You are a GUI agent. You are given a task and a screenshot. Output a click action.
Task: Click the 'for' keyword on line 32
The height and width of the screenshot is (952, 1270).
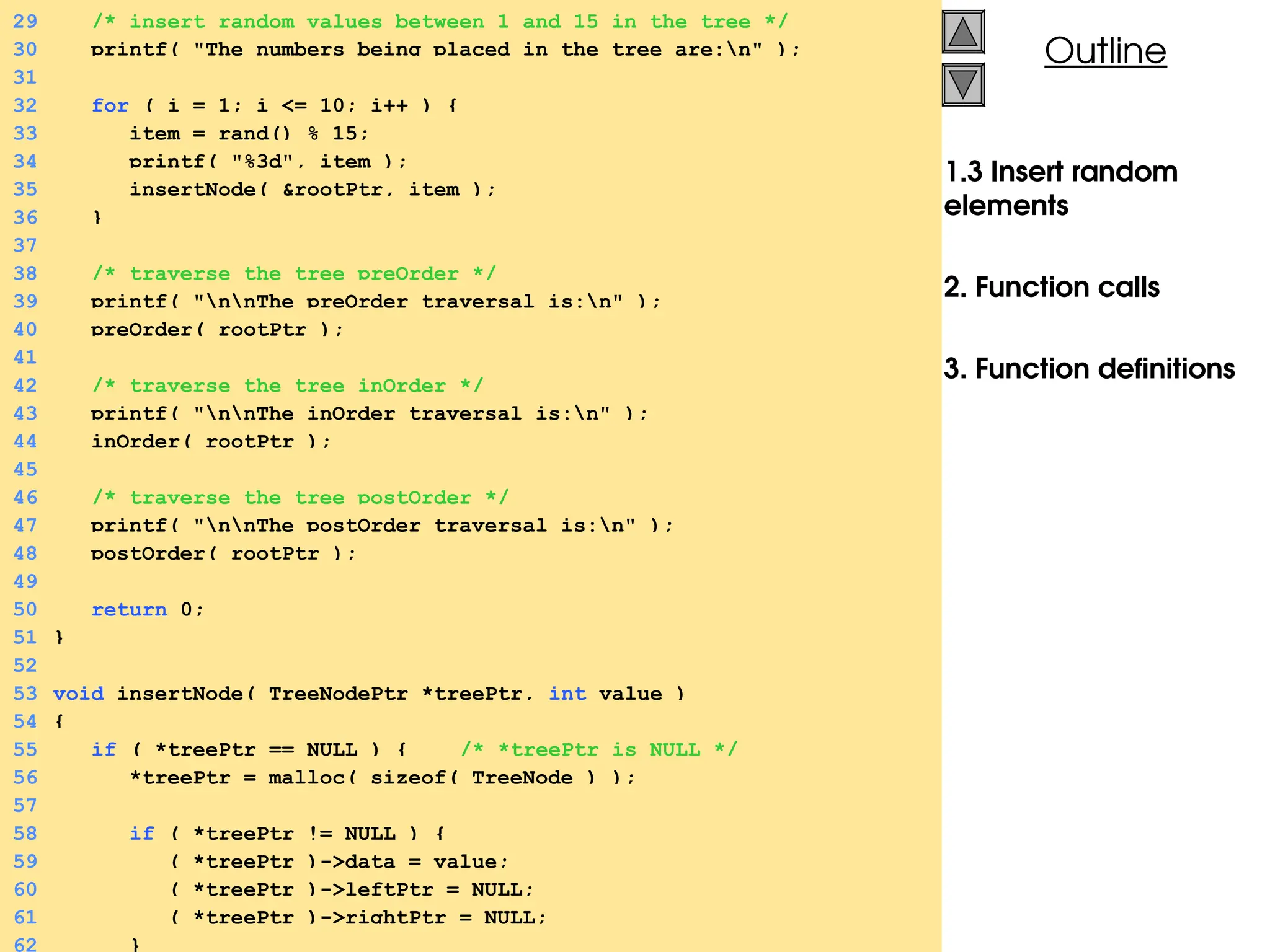tap(110, 105)
